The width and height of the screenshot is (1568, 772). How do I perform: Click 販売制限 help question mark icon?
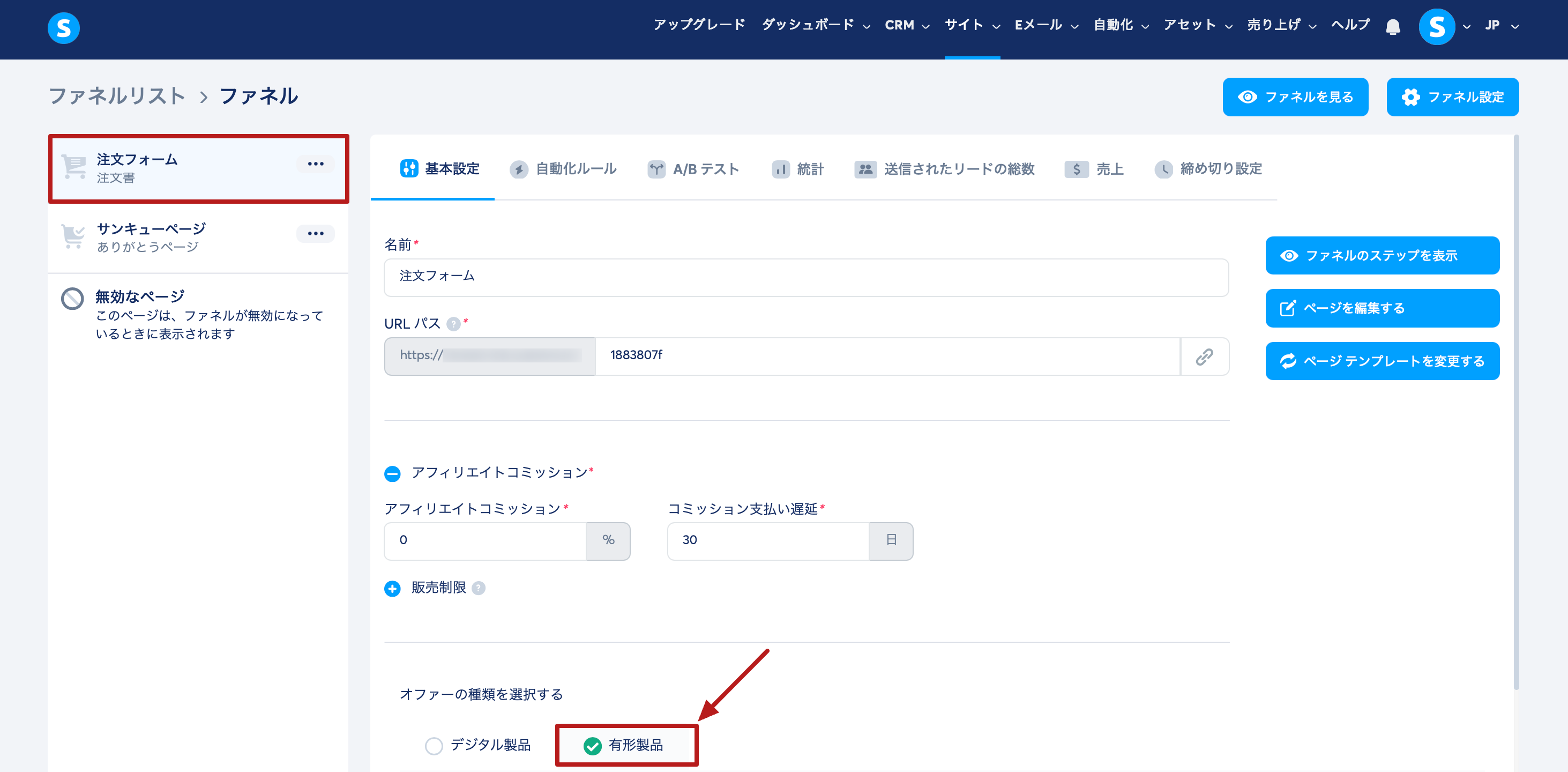pyautogui.click(x=479, y=588)
